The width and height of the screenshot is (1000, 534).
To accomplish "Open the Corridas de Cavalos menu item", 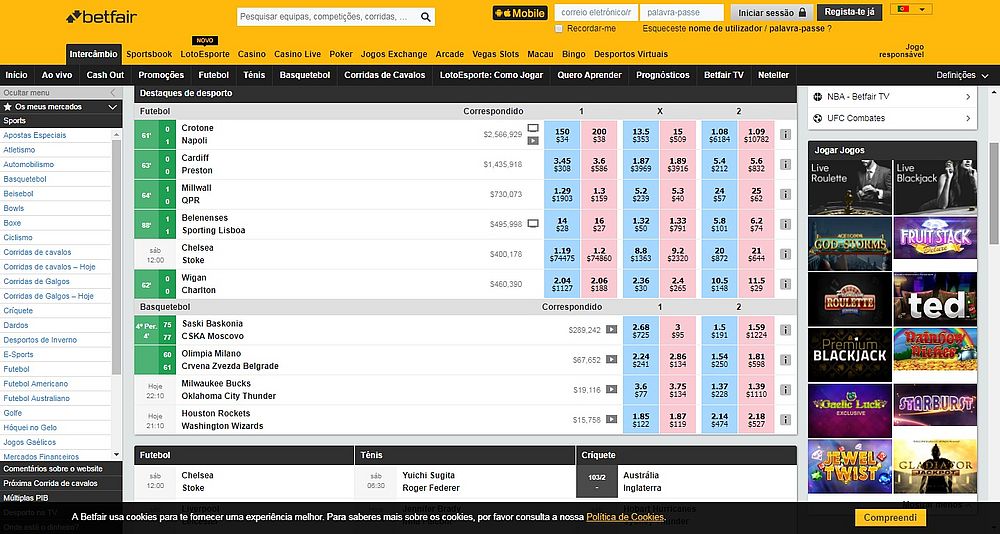I will coord(385,75).
